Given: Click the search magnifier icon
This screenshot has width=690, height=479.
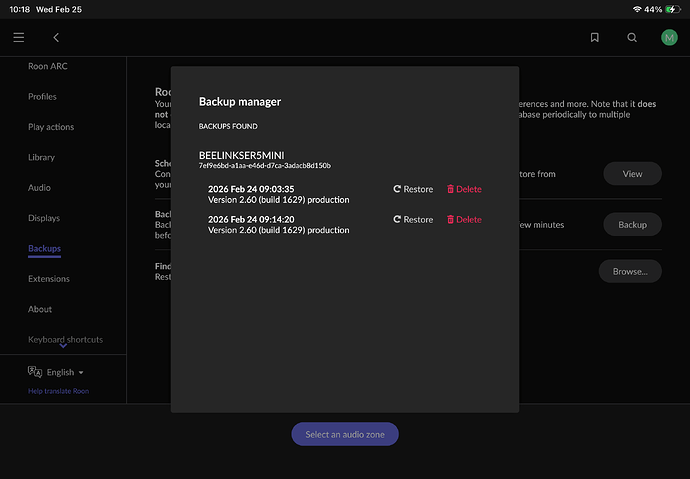Looking at the screenshot, I should pos(632,37).
